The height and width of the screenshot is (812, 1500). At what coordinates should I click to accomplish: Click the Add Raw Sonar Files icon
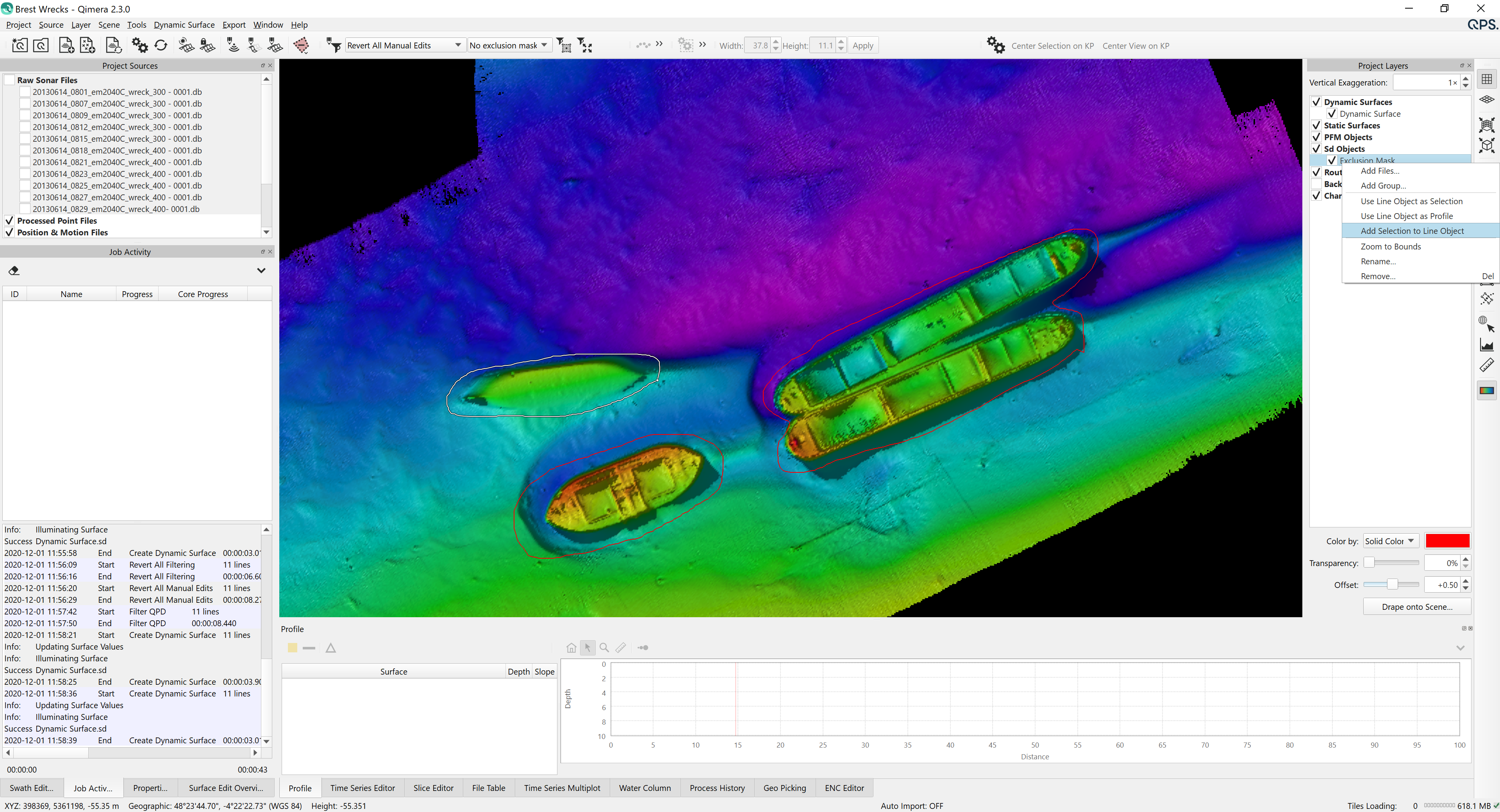[66, 45]
